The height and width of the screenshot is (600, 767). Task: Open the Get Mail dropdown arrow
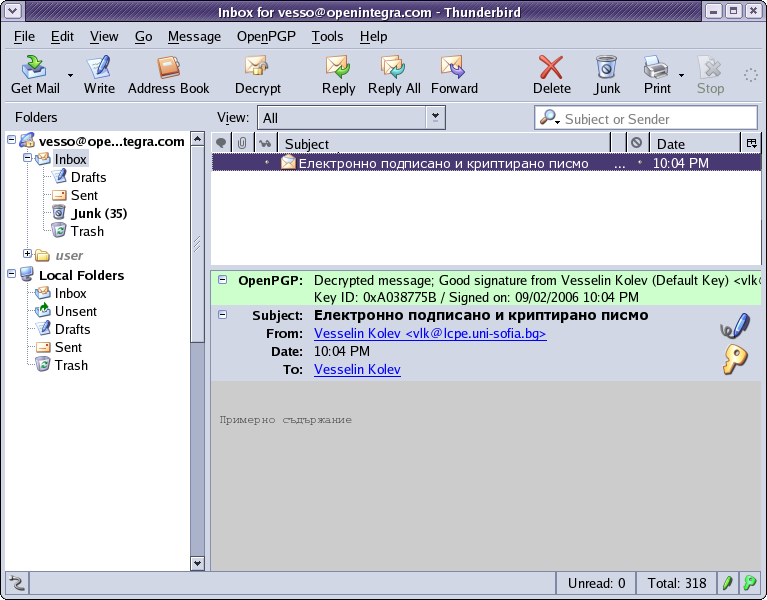70,75
